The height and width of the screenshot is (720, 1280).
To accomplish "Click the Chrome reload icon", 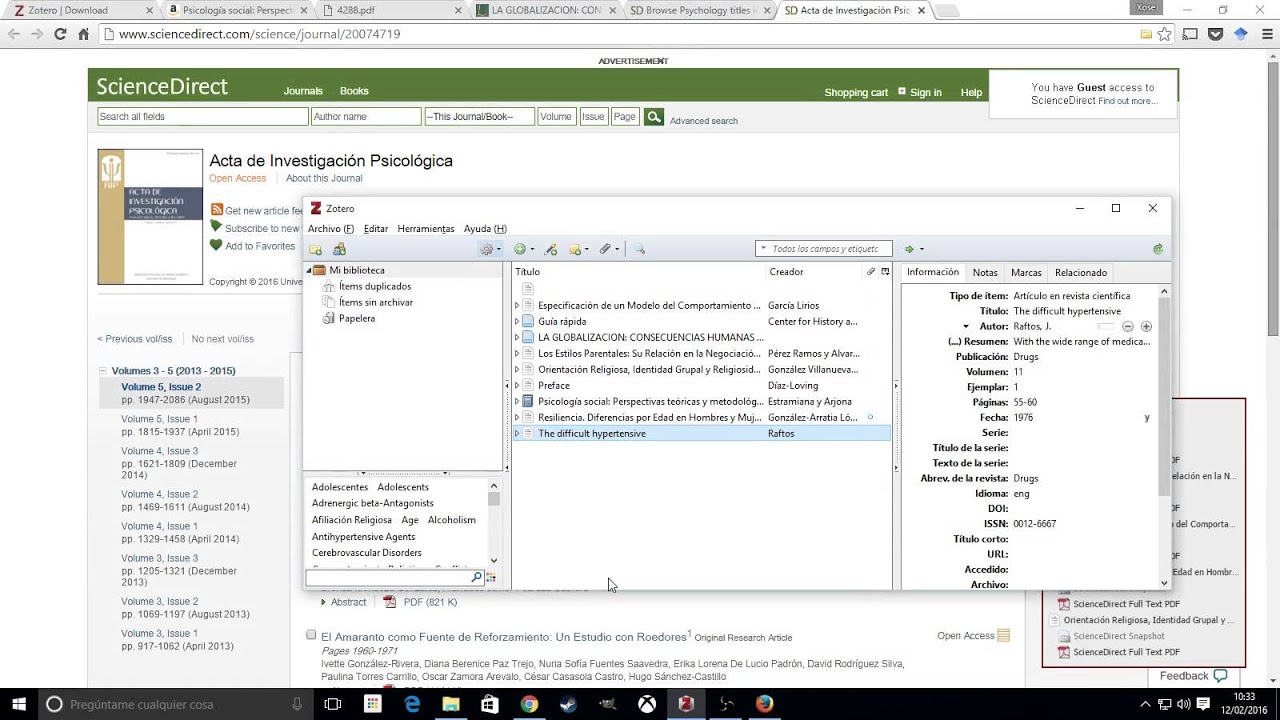I will coord(60,34).
